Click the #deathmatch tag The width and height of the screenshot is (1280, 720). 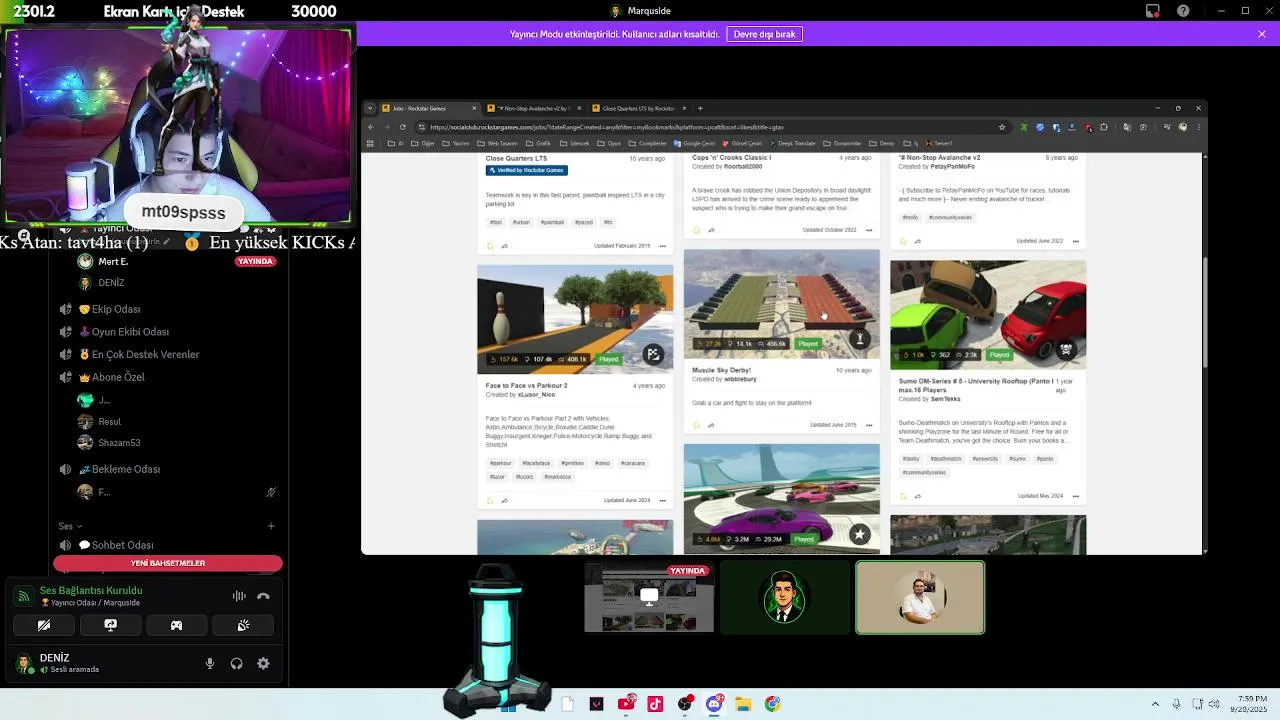point(945,459)
